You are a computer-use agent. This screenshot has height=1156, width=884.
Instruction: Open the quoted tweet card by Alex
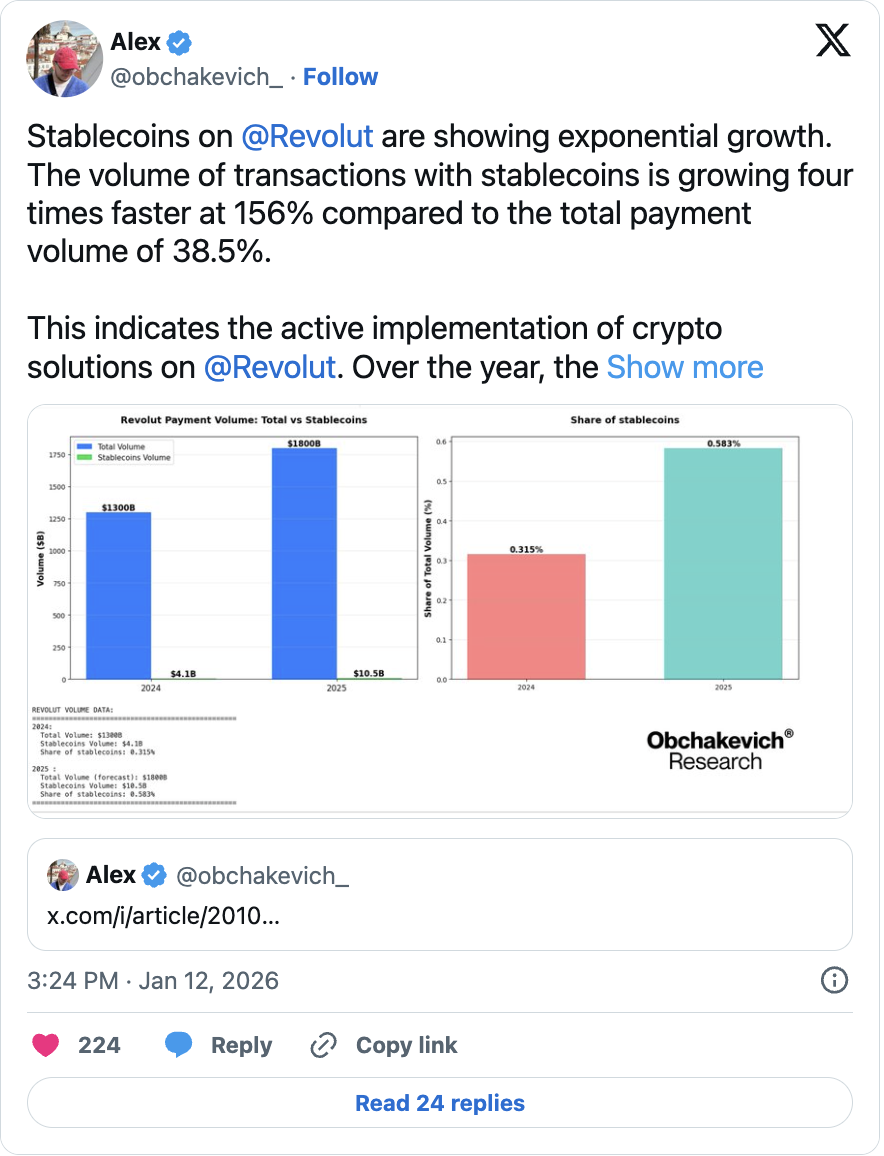pos(440,893)
